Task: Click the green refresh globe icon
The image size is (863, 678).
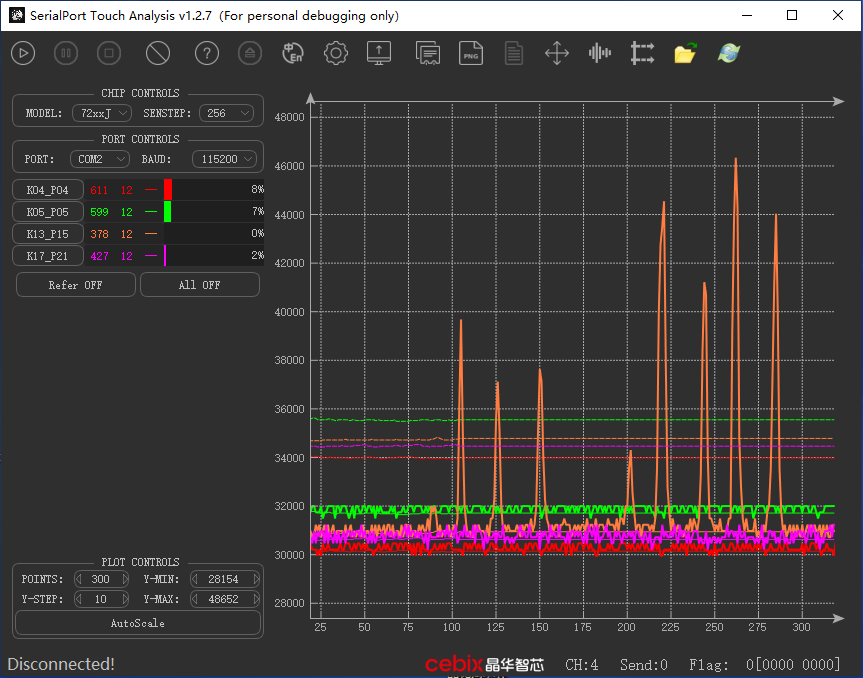Action: click(728, 53)
